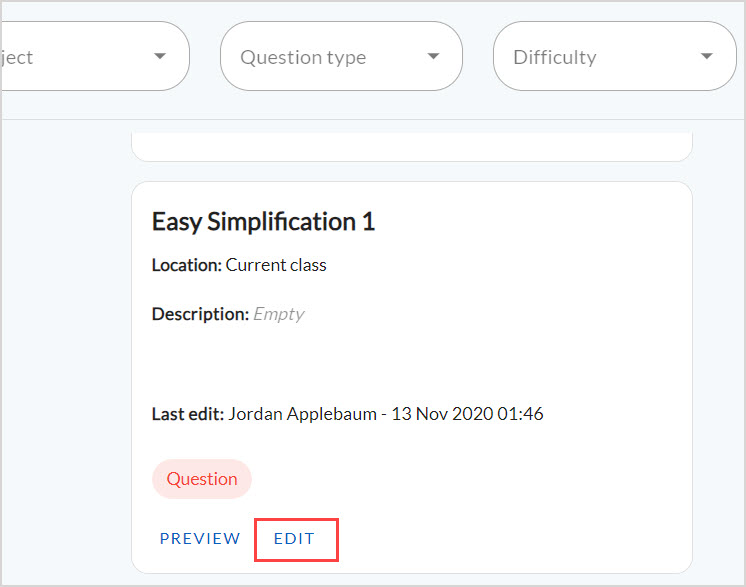Open the Question type filter
The height and width of the screenshot is (587, 746).
click(320, 57)
